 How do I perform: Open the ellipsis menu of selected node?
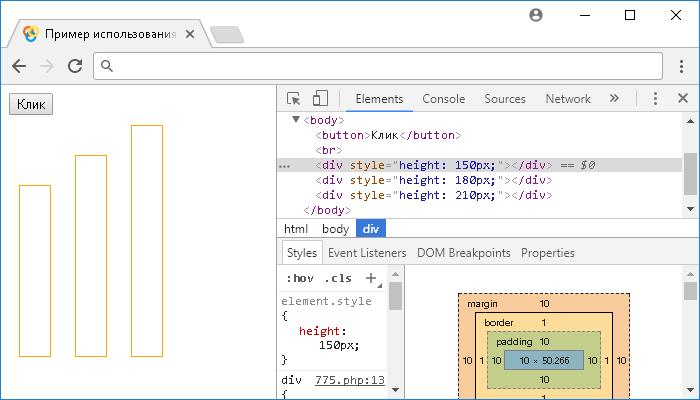(x=284, y=166)
